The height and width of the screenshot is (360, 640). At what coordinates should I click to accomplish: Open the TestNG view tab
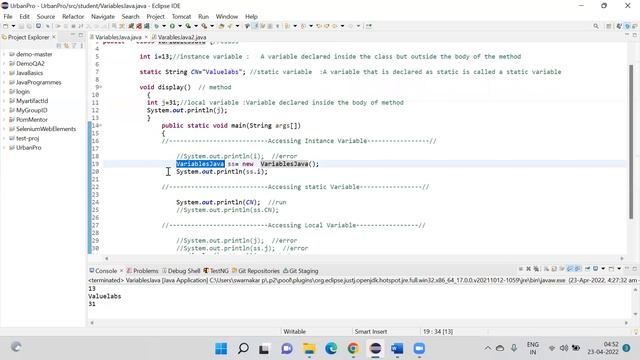click(x=216, y=271)
